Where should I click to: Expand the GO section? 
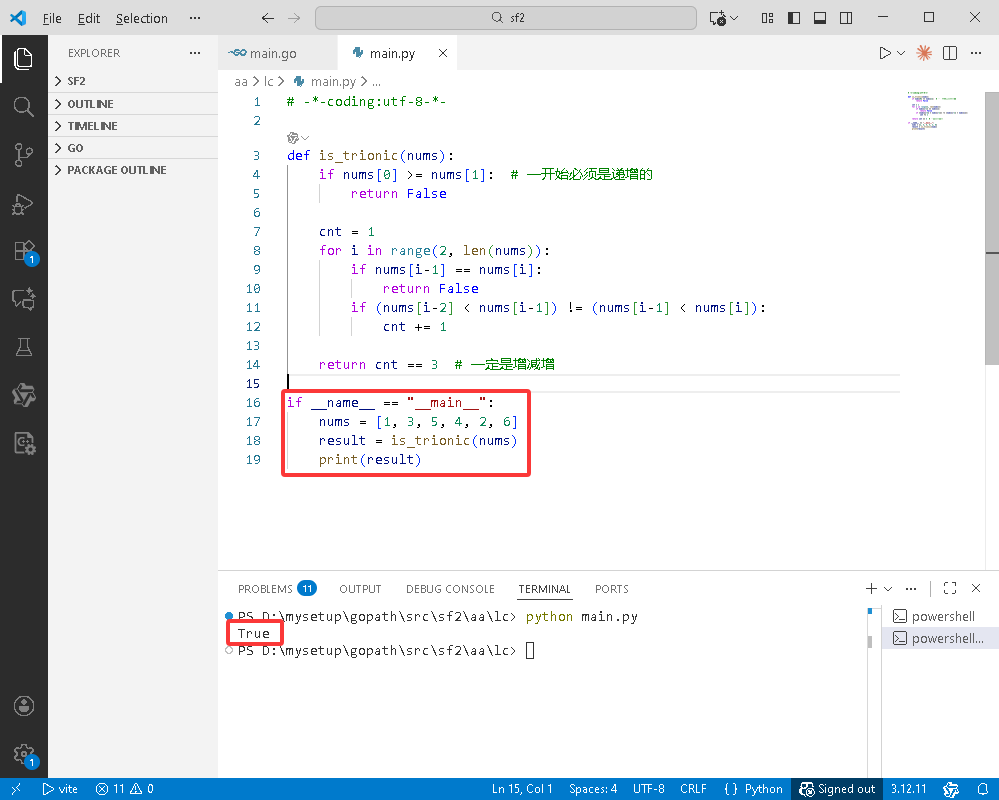(133, 148)
